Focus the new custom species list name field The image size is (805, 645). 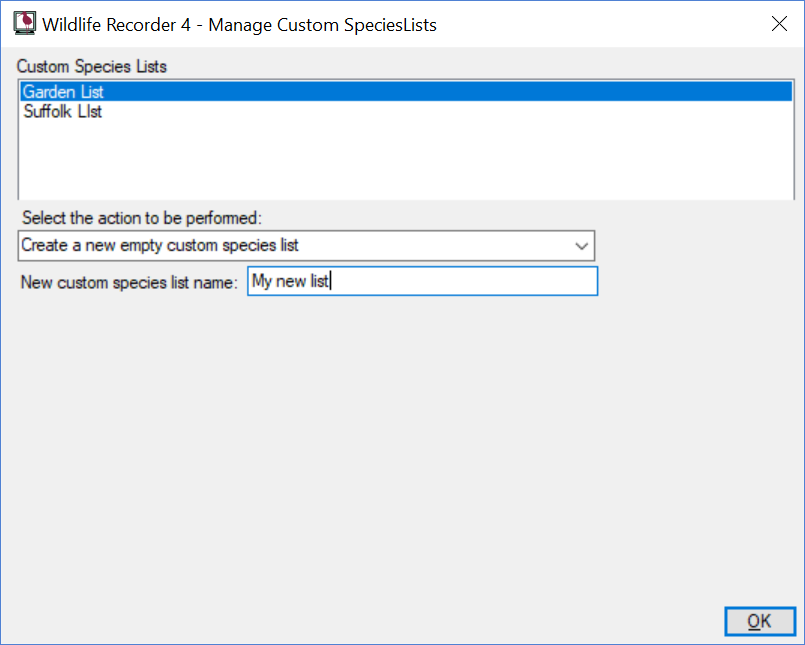point(423,281)
